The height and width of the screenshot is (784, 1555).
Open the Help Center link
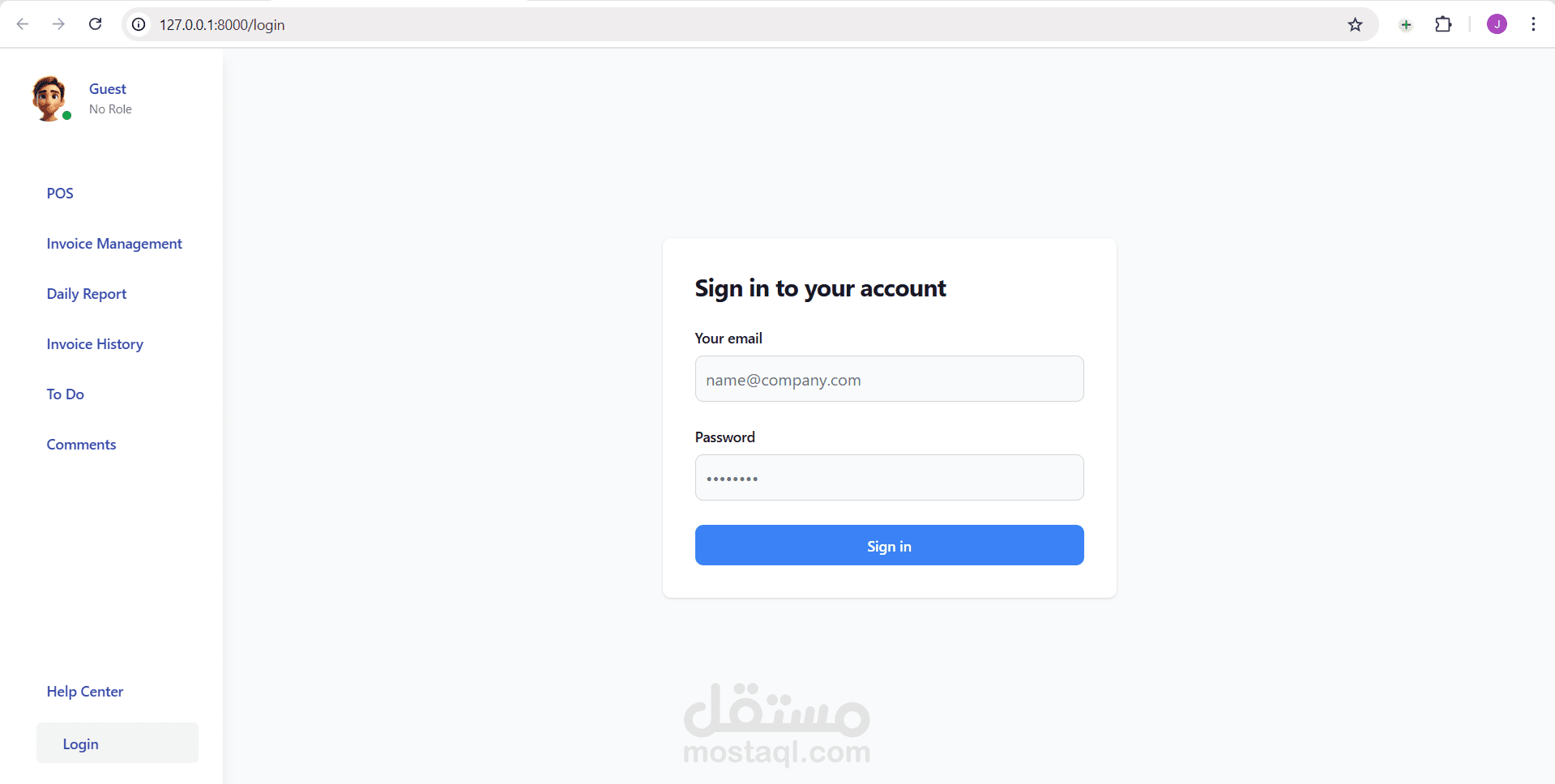click(x=85, y=692)
